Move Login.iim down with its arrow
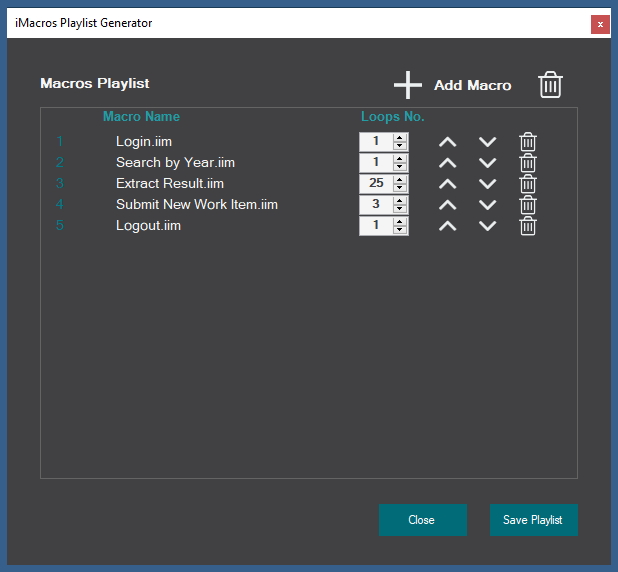 pyautogui.click(x=488, y=142)
